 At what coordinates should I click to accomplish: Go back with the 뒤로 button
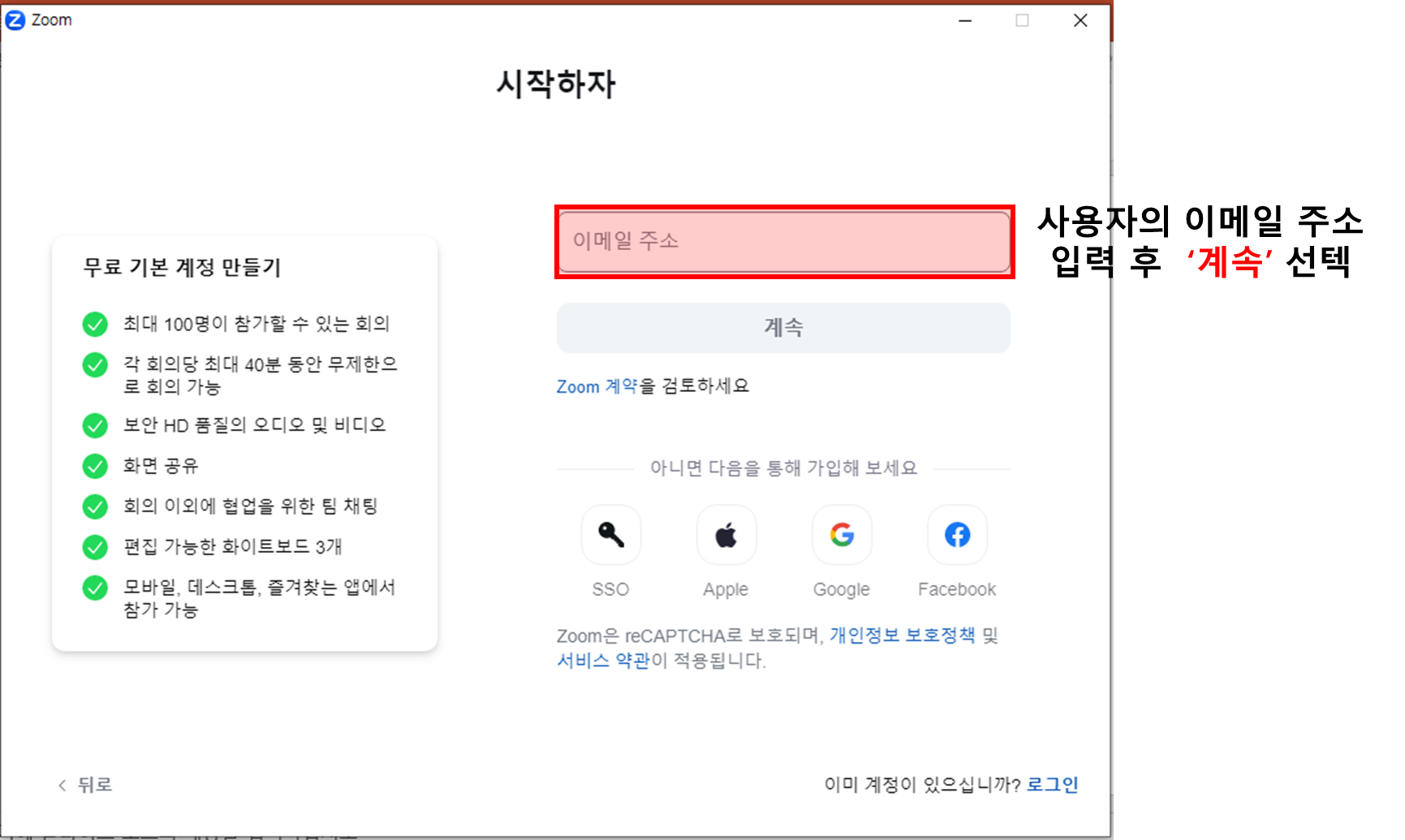[x=84, y=785]
